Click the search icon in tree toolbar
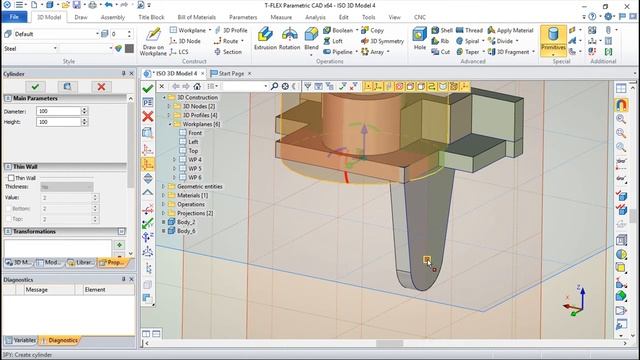640x360 pixels. tap(274, 86)
